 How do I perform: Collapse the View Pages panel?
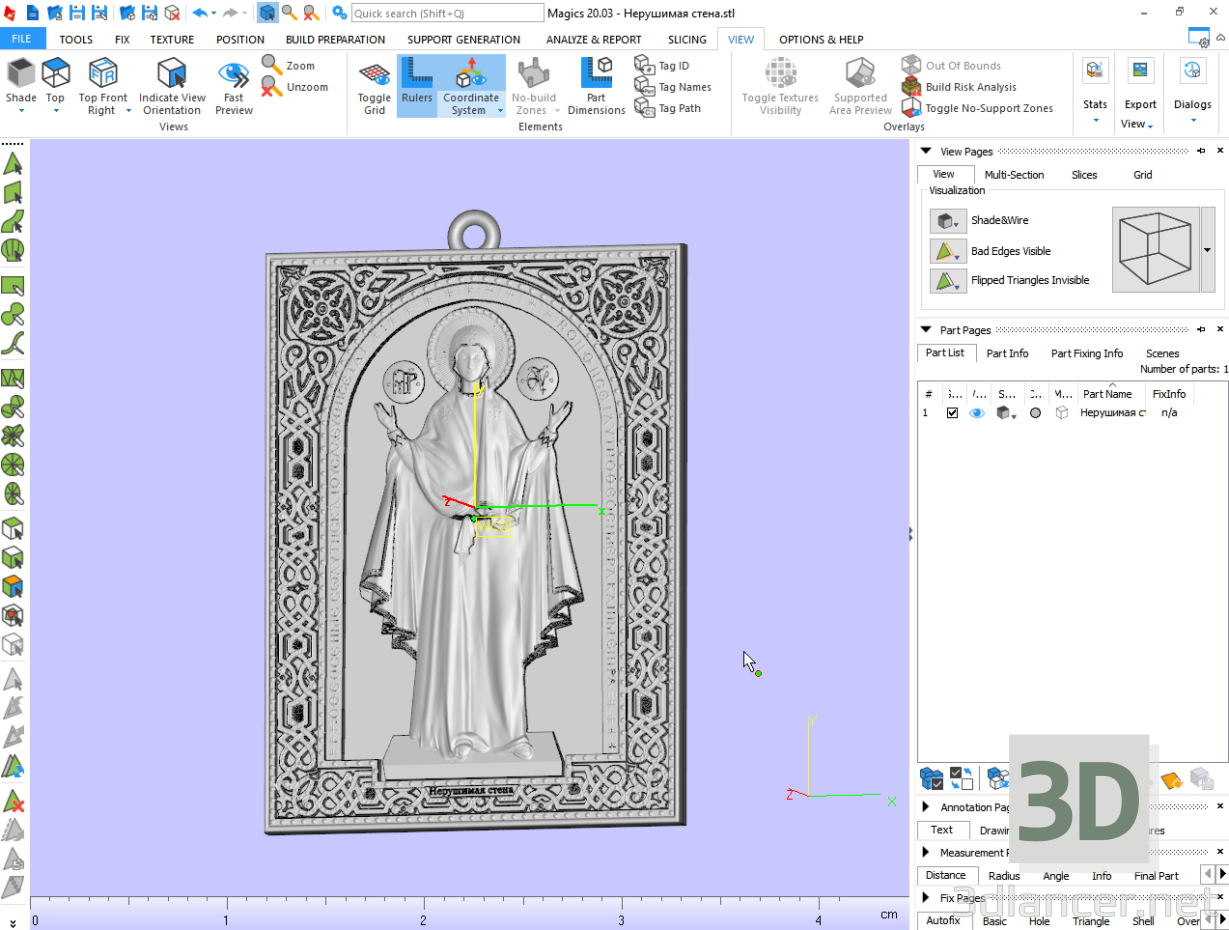(925, 152)
